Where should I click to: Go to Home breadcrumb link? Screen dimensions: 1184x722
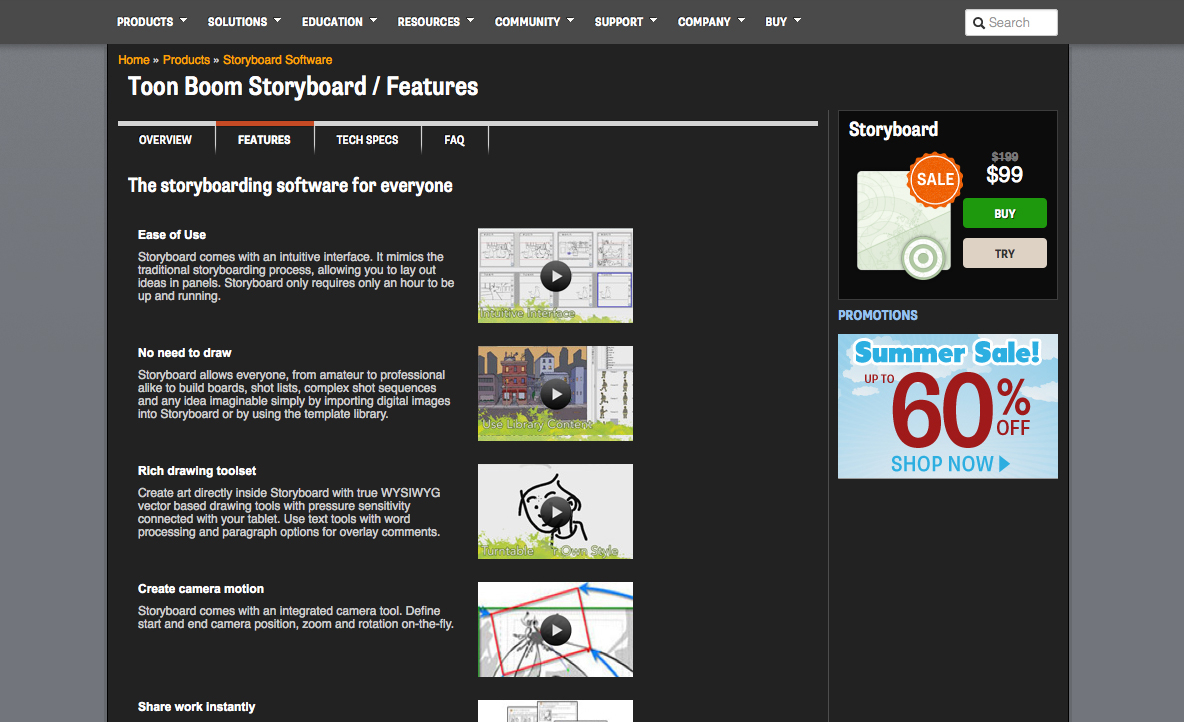134,60
